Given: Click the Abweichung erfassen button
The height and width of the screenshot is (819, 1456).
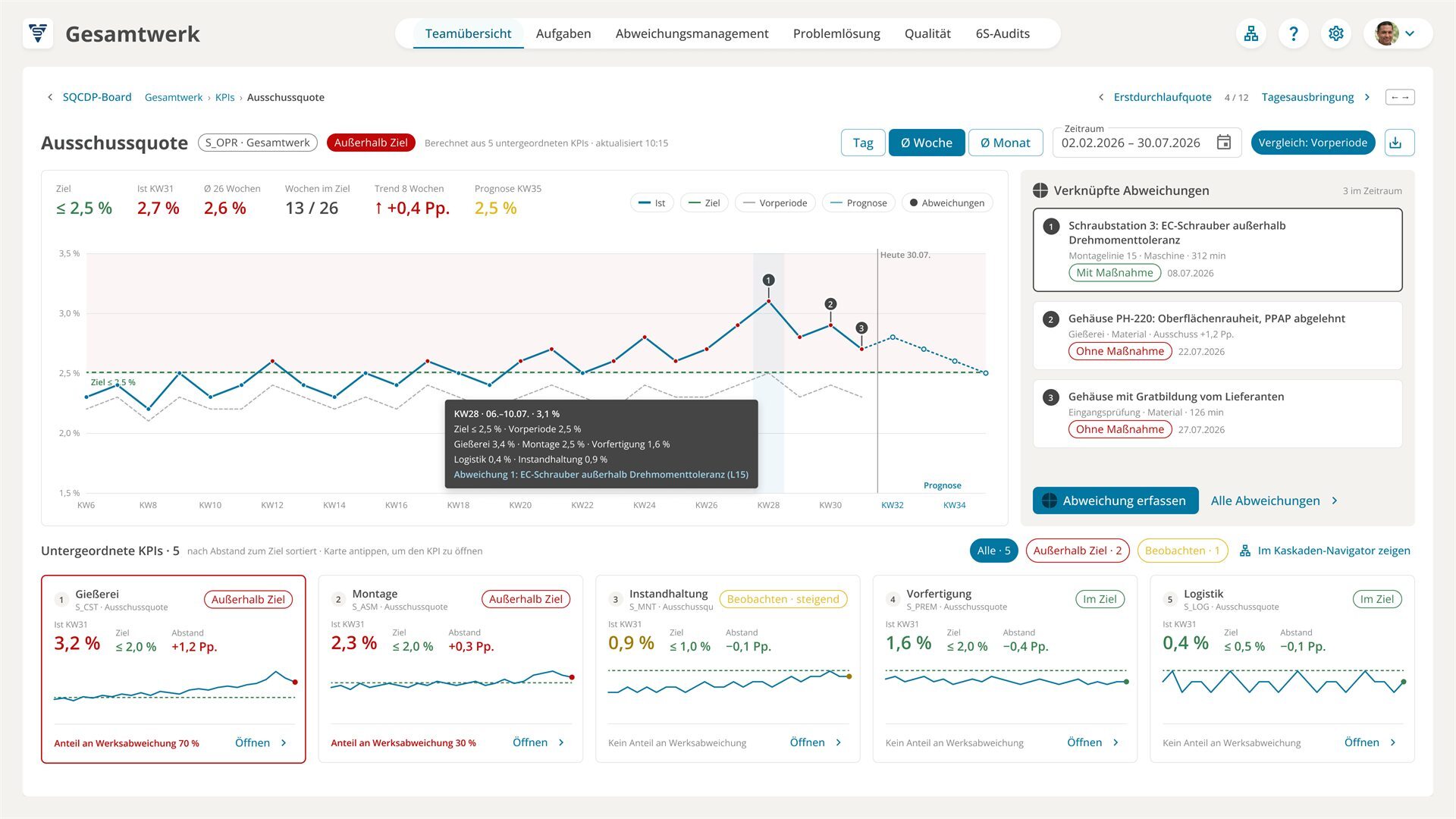Looking at the screenshot, I should (1116, 500).
